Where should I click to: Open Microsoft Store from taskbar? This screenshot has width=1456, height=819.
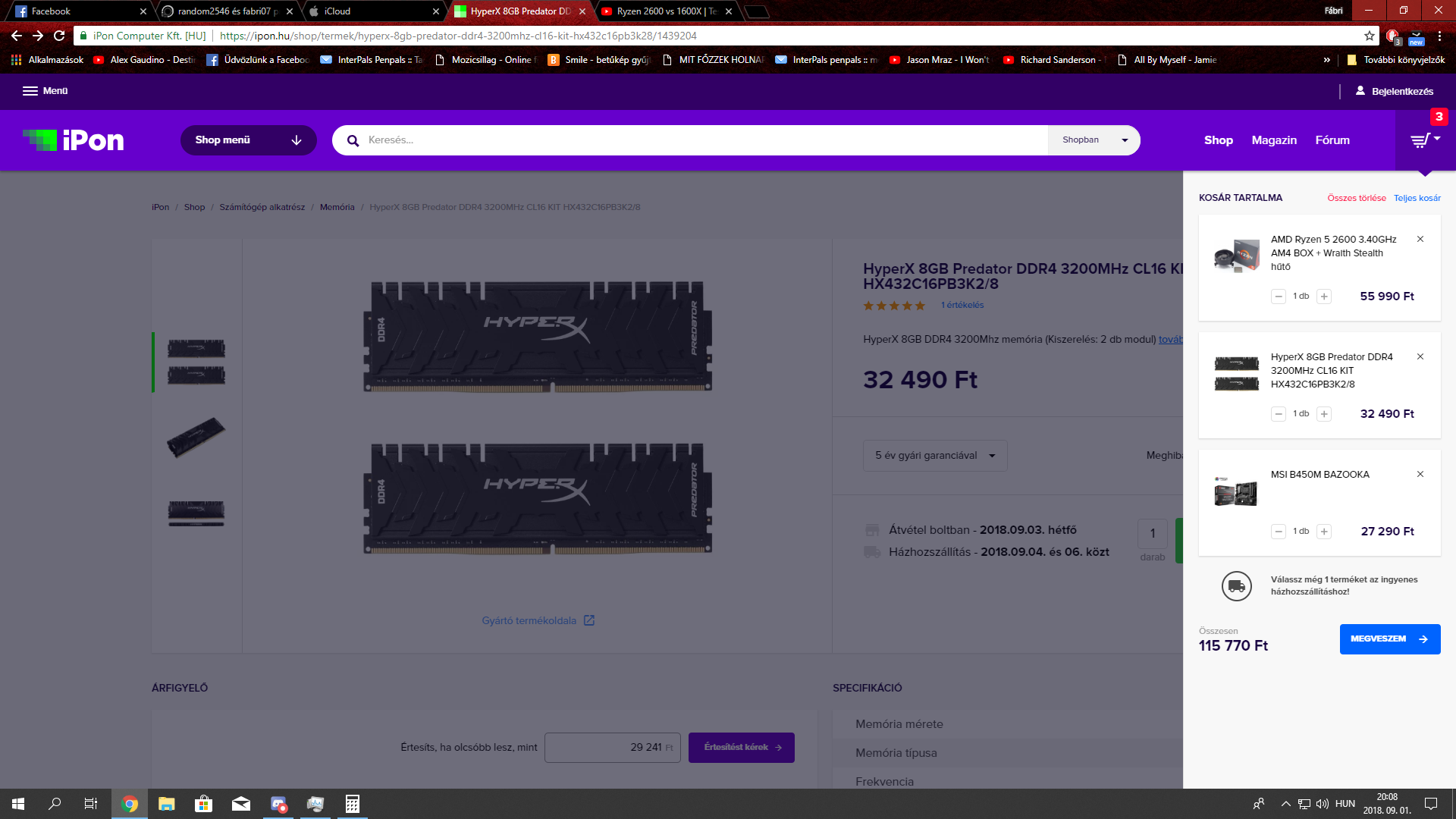(x=204, y=804)
